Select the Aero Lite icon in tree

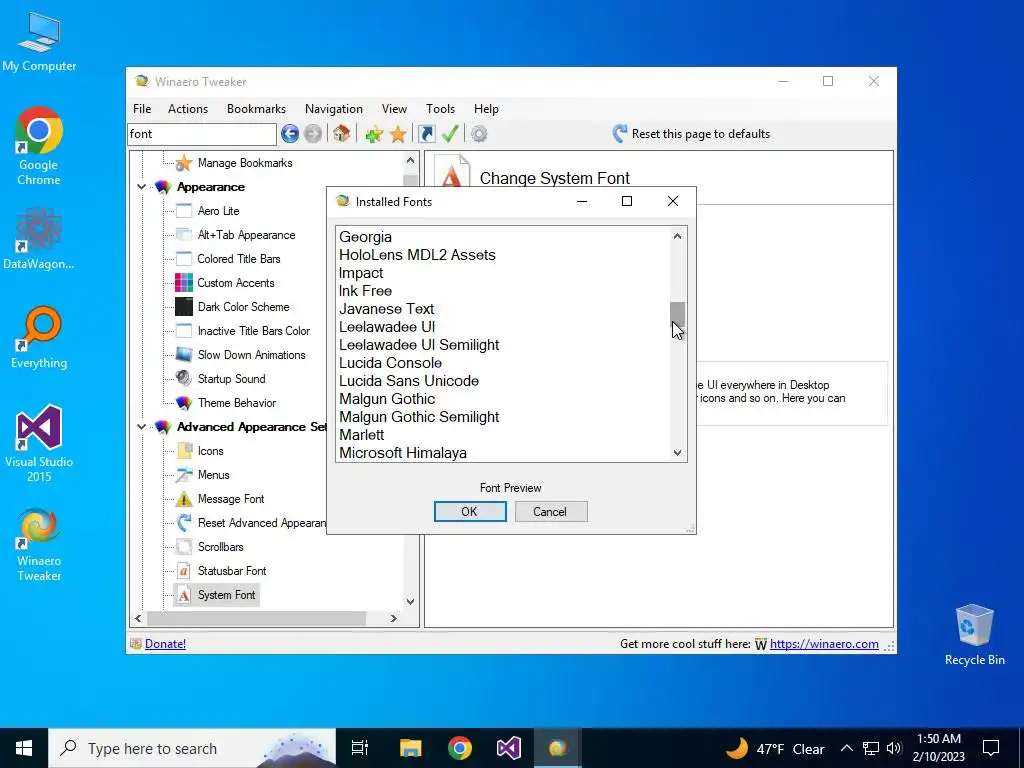click(x=184, y=211)
